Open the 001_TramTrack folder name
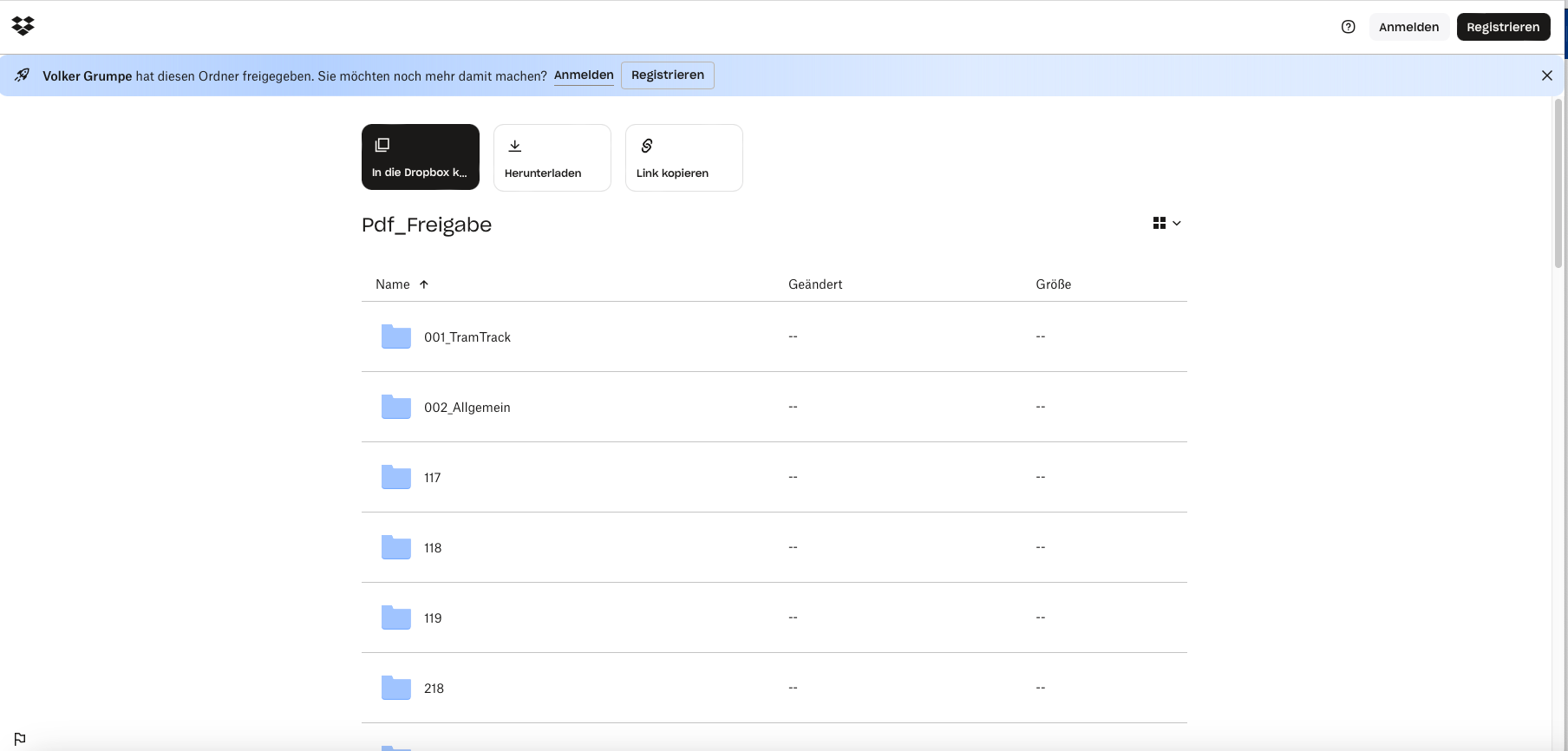 [x=467, y=337]
